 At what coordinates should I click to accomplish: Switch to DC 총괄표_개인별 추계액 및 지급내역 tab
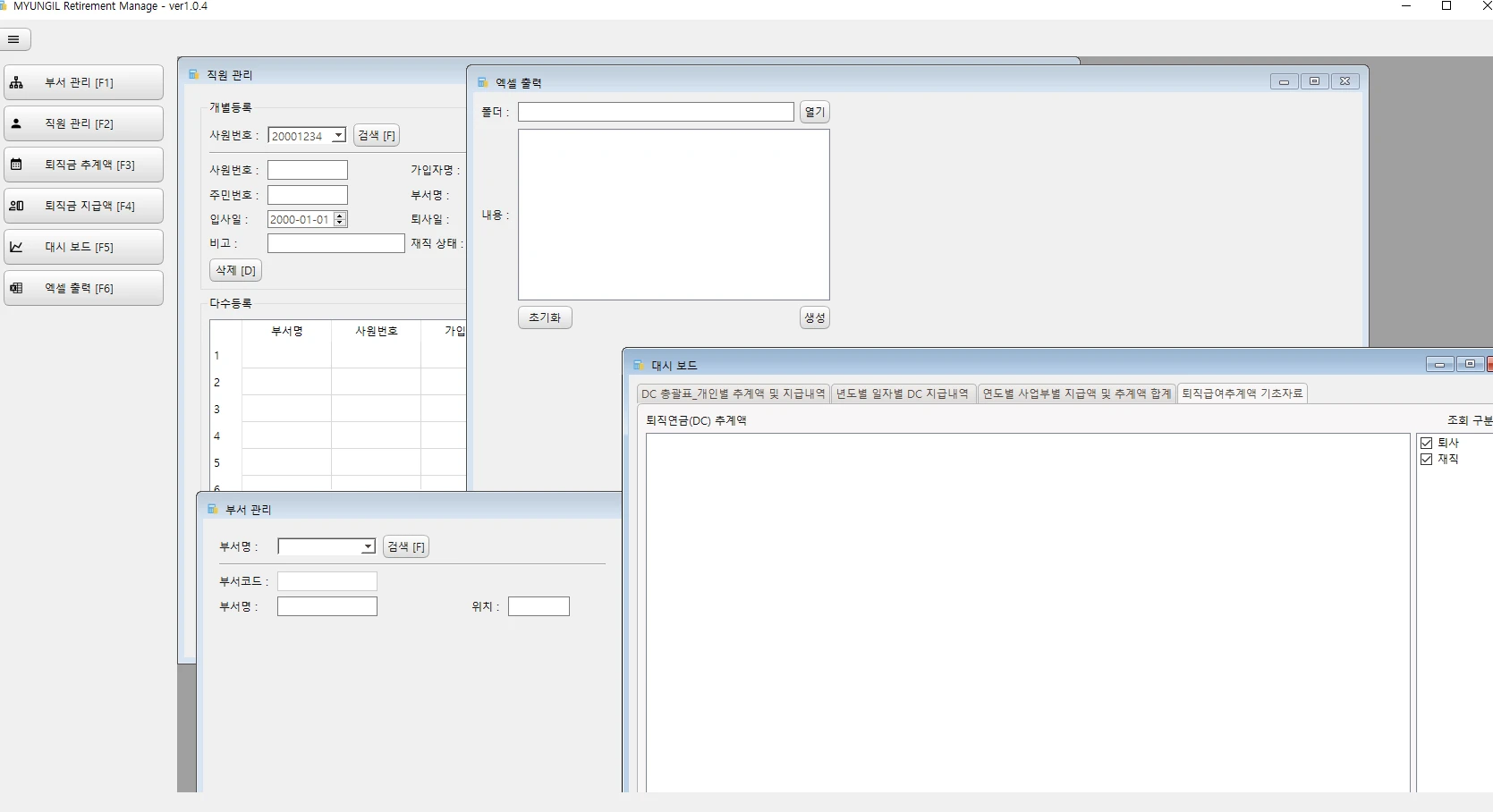point(733,393)
